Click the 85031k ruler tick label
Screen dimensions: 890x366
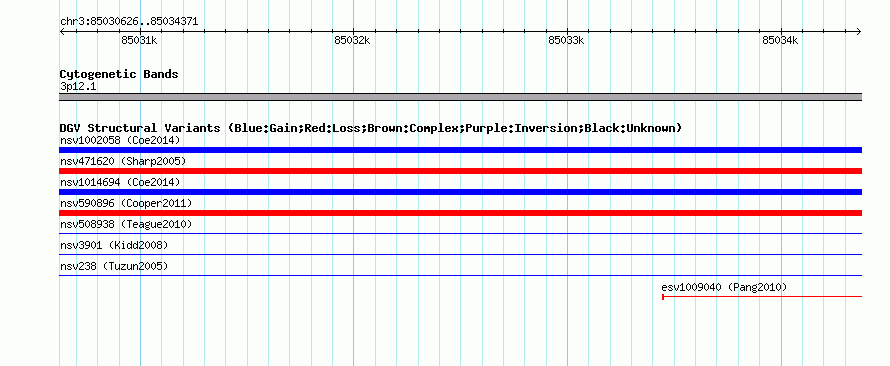click(139, 40)
